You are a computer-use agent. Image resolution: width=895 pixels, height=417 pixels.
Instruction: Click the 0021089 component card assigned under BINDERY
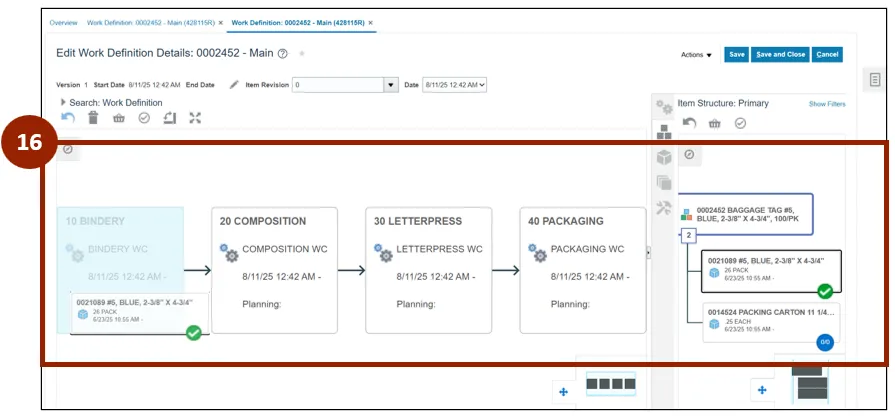click(139, 313)
